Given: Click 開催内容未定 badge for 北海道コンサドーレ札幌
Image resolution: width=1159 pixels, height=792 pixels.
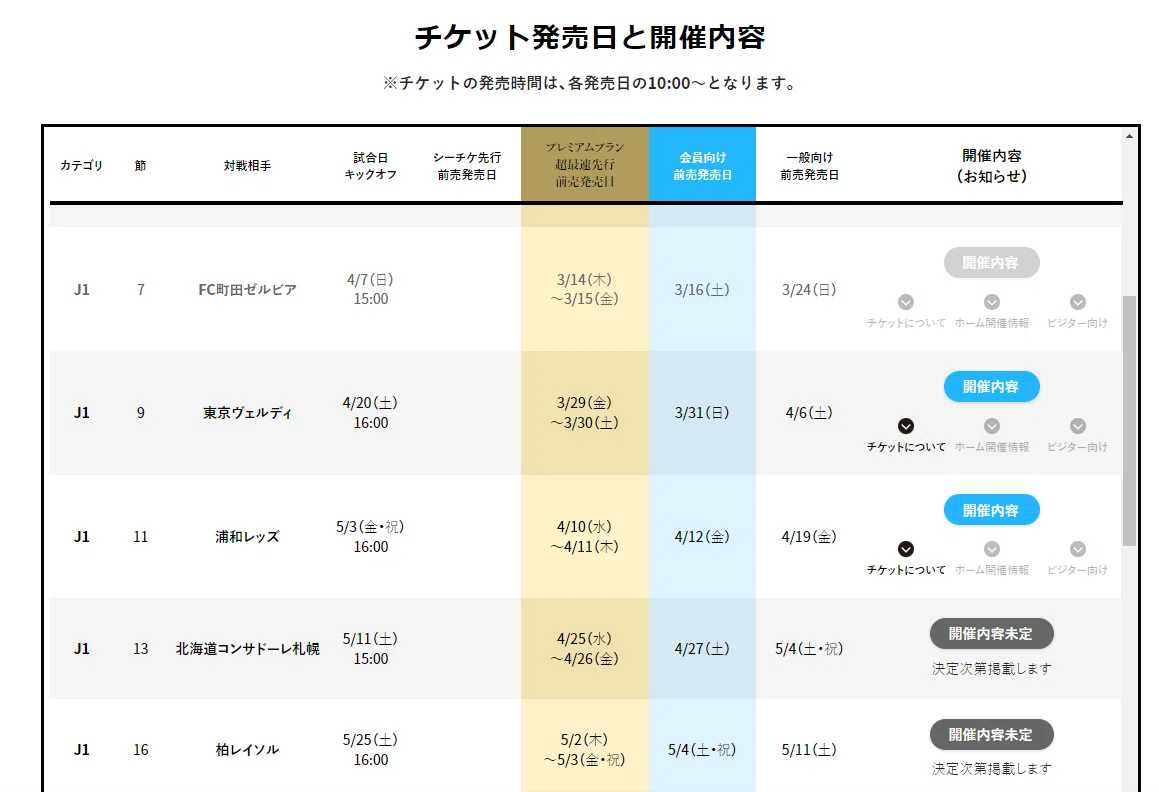Looking at the screenshot, I should [x=991, y=634].
